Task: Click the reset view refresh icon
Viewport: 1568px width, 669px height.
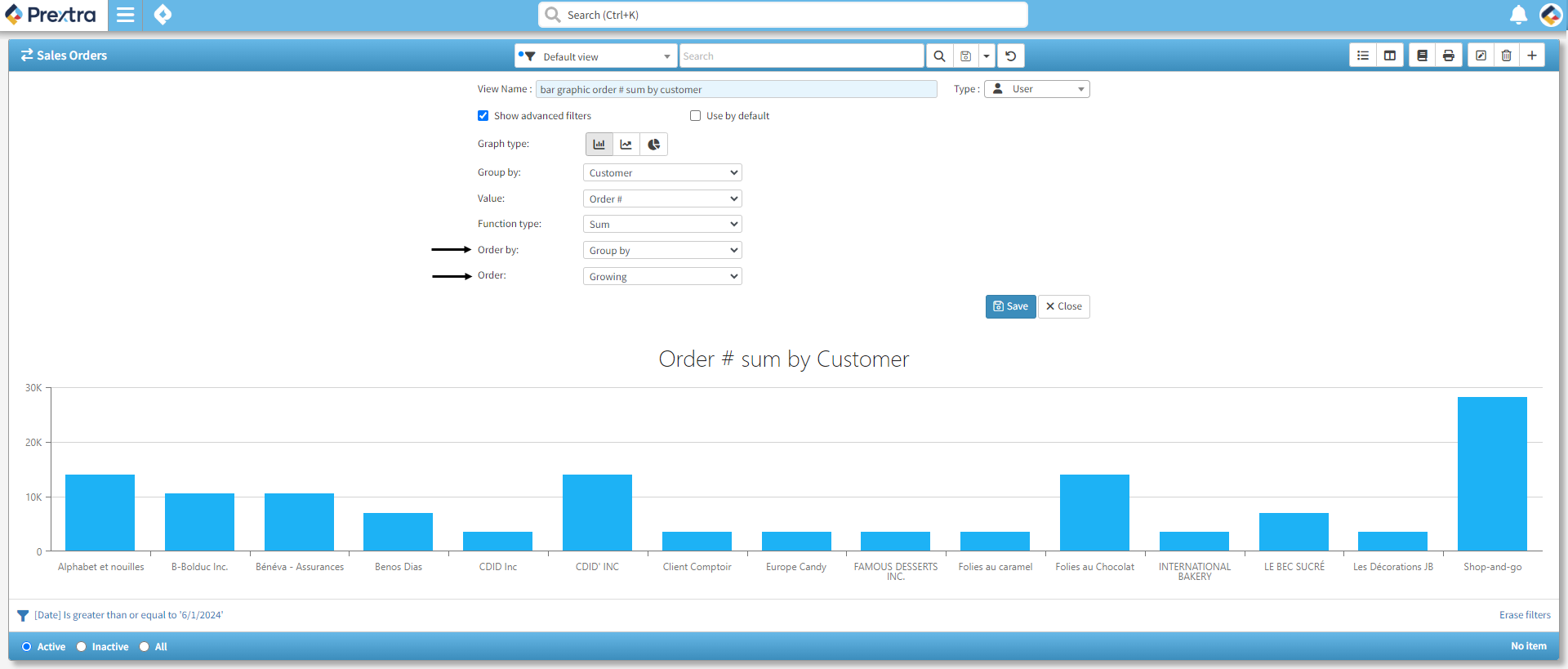Action: 1010,56
